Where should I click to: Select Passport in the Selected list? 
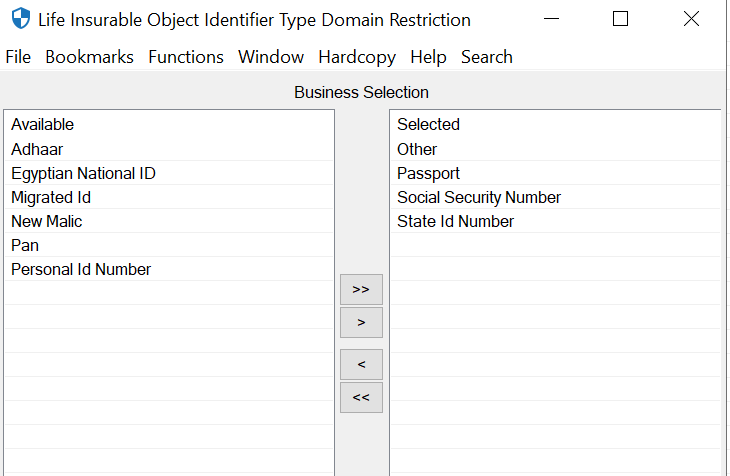[428, 173]
